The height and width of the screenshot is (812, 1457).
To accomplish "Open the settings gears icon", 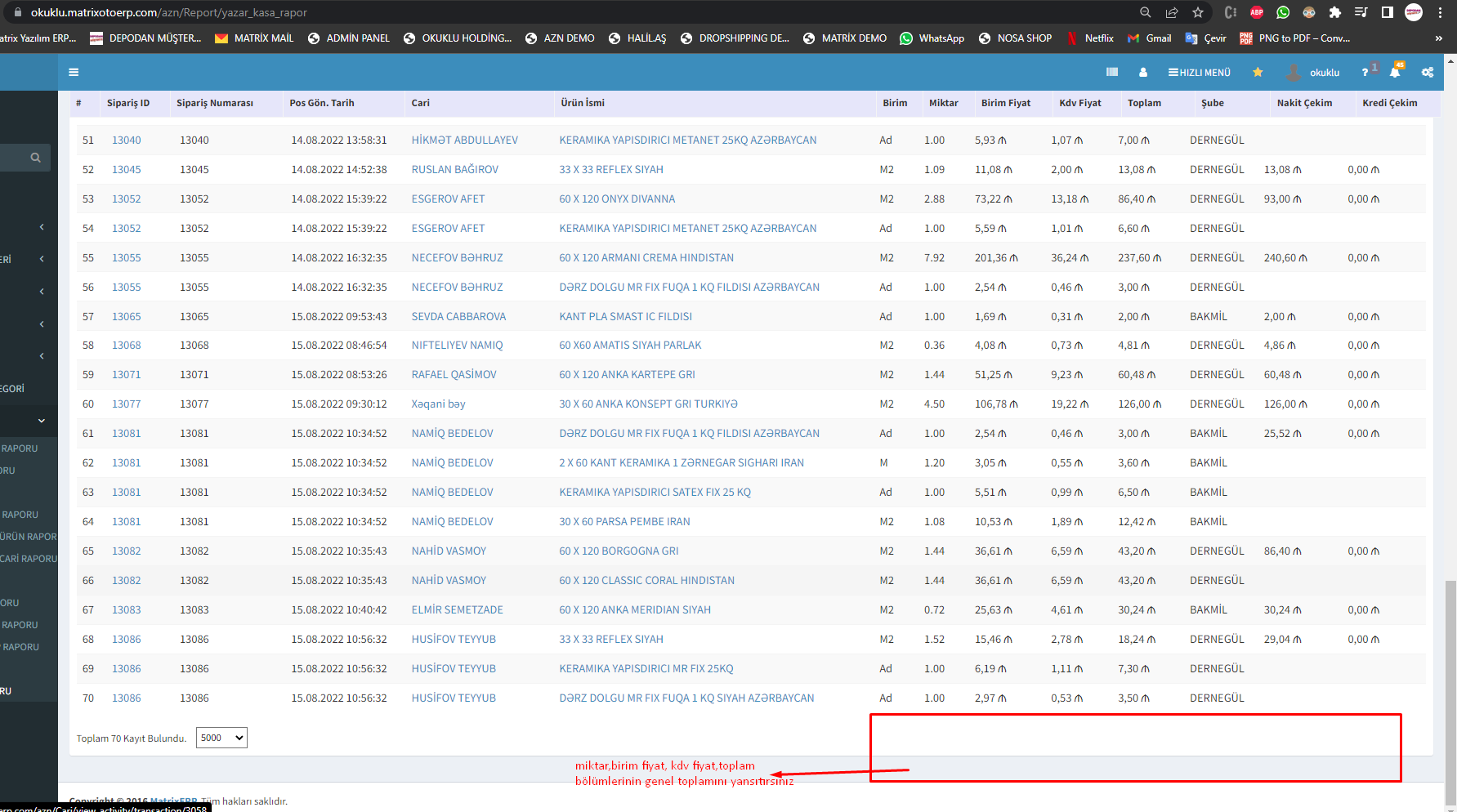I will click(1427, 72).
